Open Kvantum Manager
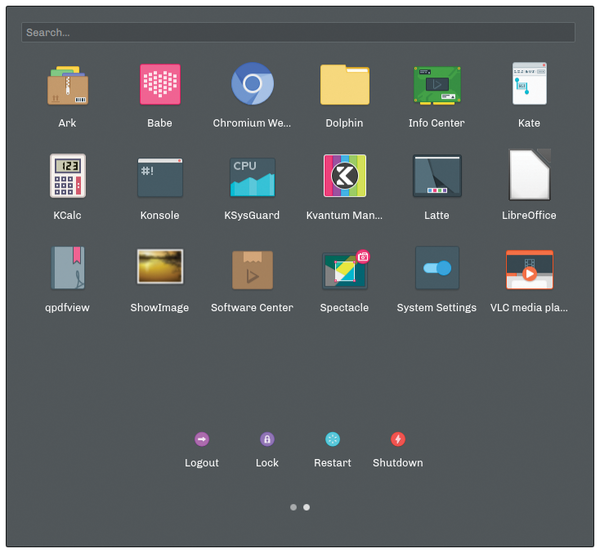The image size is (600, 553). 345,176
